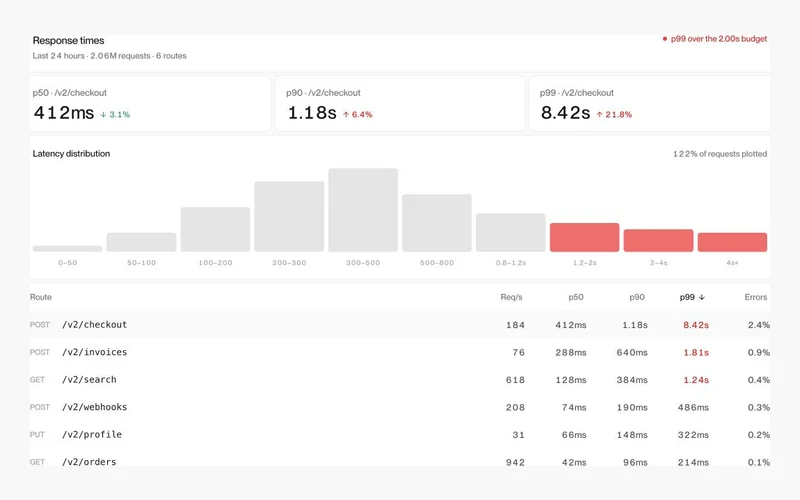Open the /v2/orders route row
The height and width of the screenshot is (500, 800).
click(400, 459)
